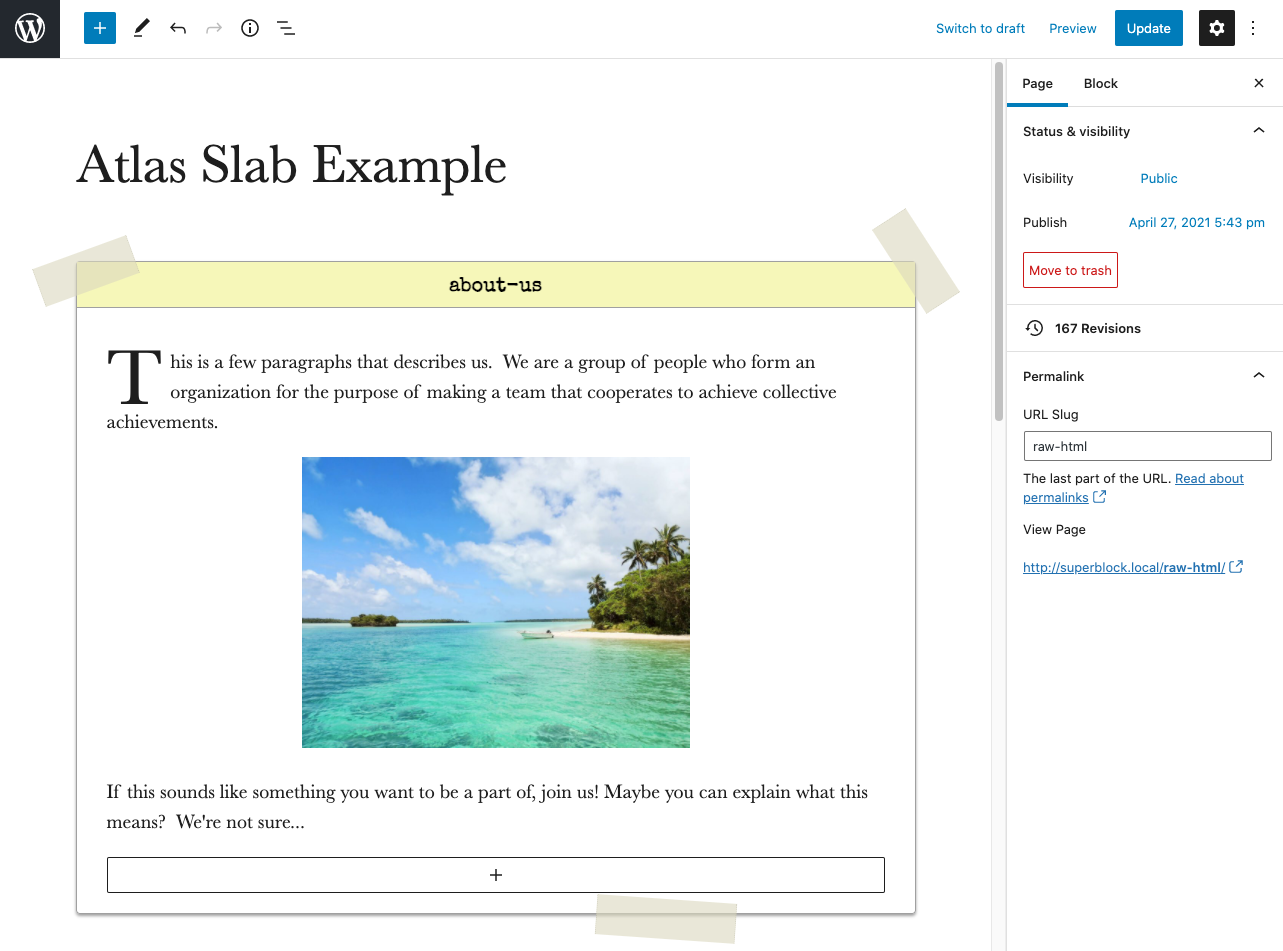This screenshot has height=951, width=1283.
Task: Click into the URL Slug field
Action: tap(1147, 447)
